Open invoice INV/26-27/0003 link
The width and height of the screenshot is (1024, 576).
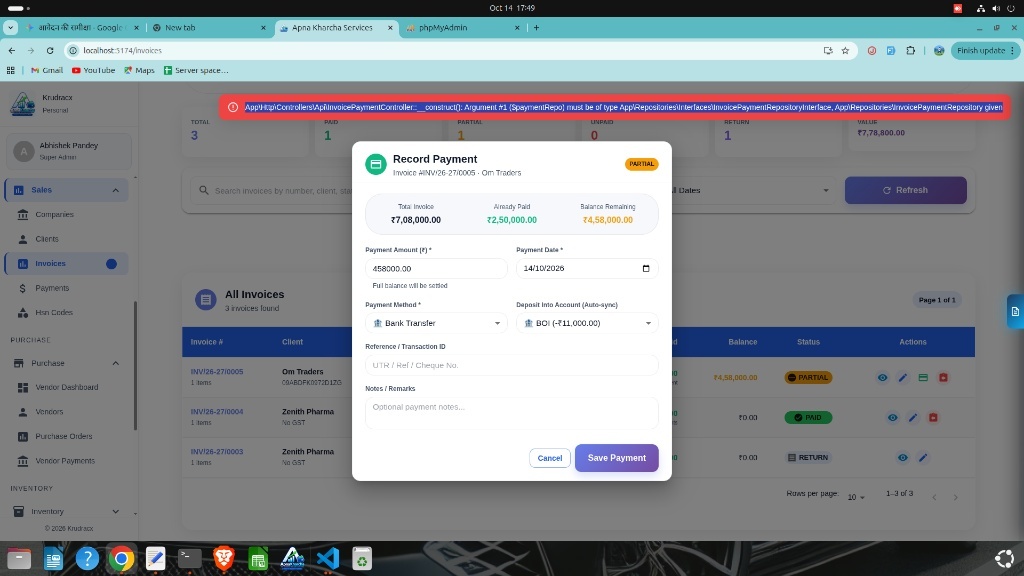[217, 451]
